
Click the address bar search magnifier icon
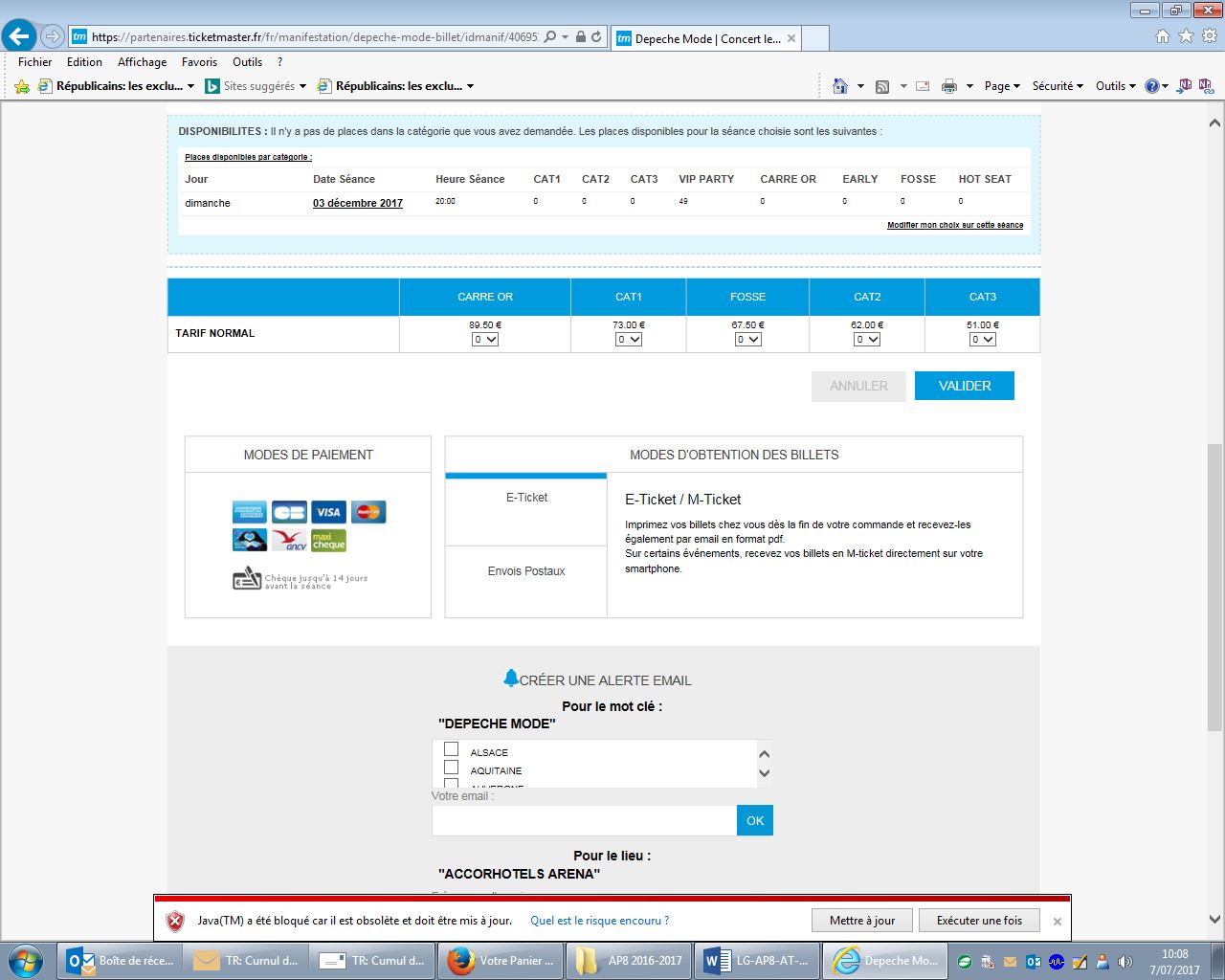pos(549,37)
